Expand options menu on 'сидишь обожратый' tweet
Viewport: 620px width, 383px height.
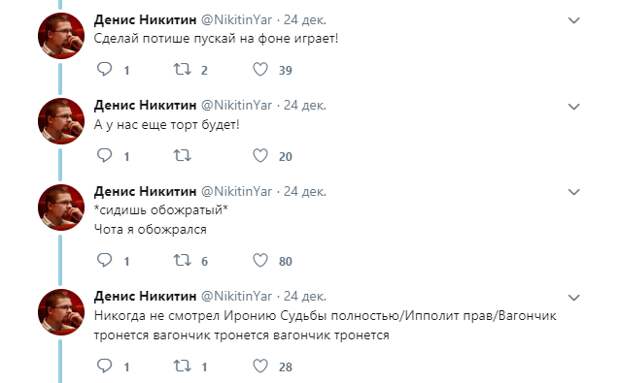click(x=574, y=192)
